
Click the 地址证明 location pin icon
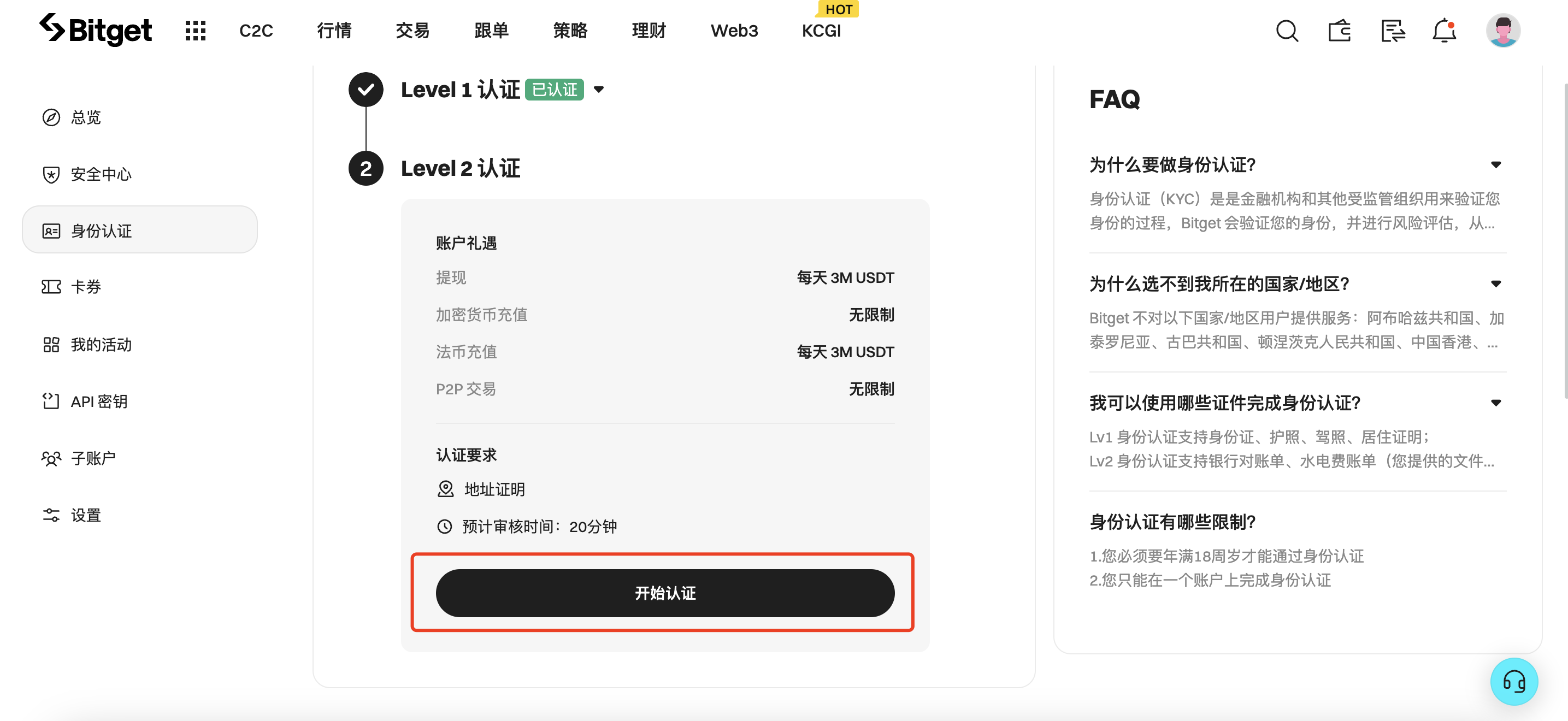point(446,489)
